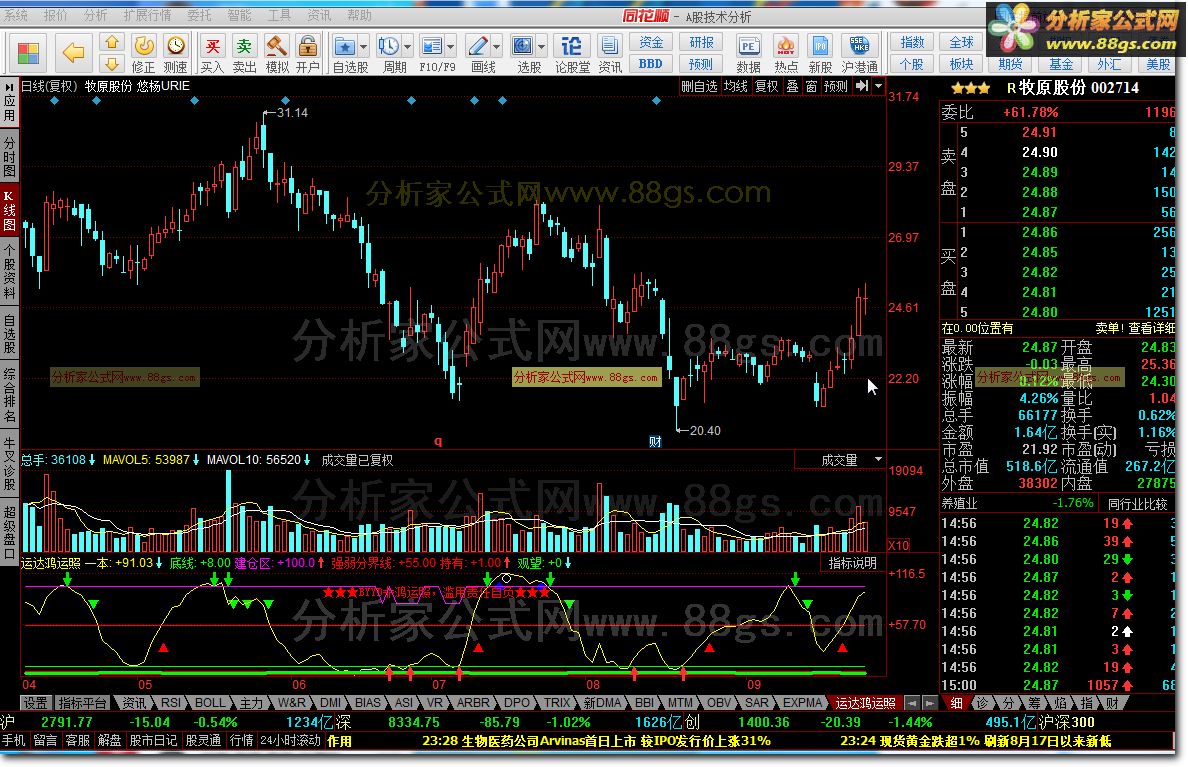Toggle the 窗 window option

[x=811, y=86]
